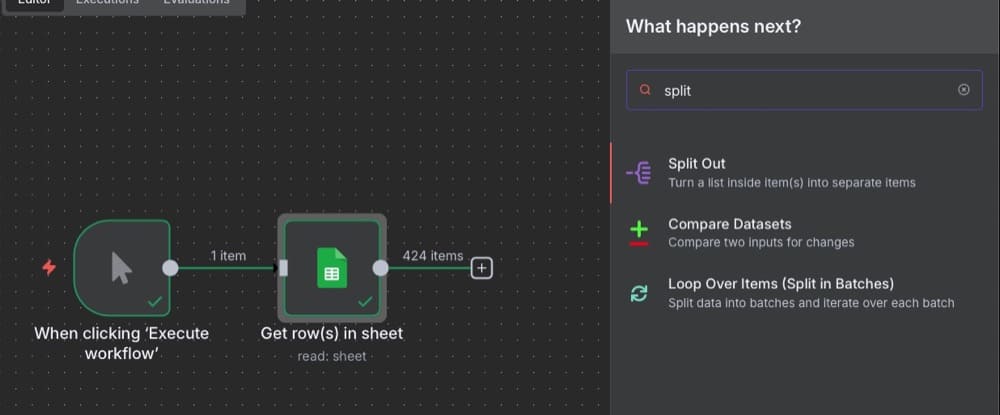Click the "Get row(s) in sheet" label

coord(331,333)
